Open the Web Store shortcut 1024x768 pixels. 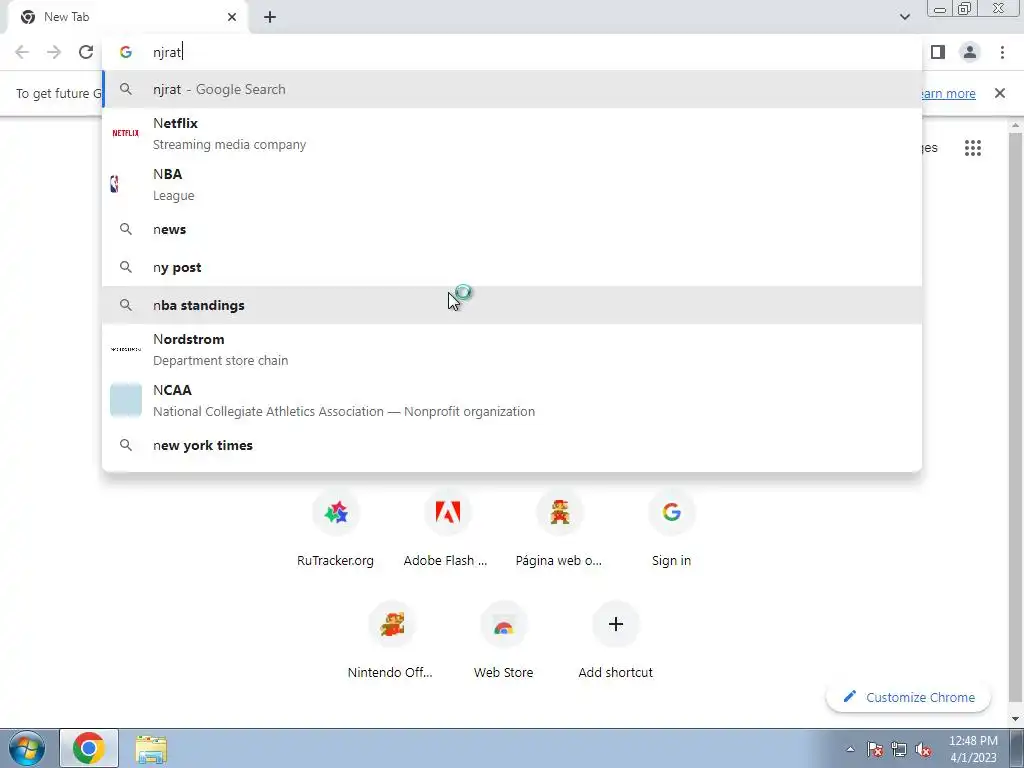click(x=504, y=641)
